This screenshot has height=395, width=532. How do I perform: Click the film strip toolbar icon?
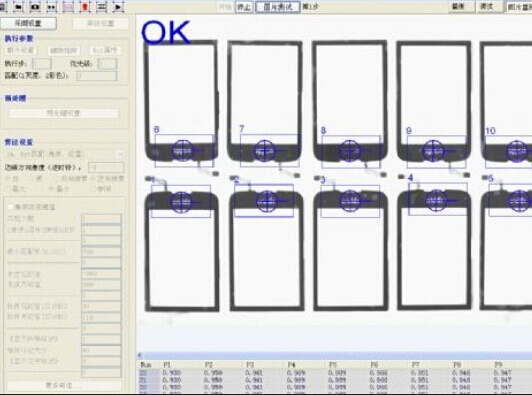[x=102, y=6]
